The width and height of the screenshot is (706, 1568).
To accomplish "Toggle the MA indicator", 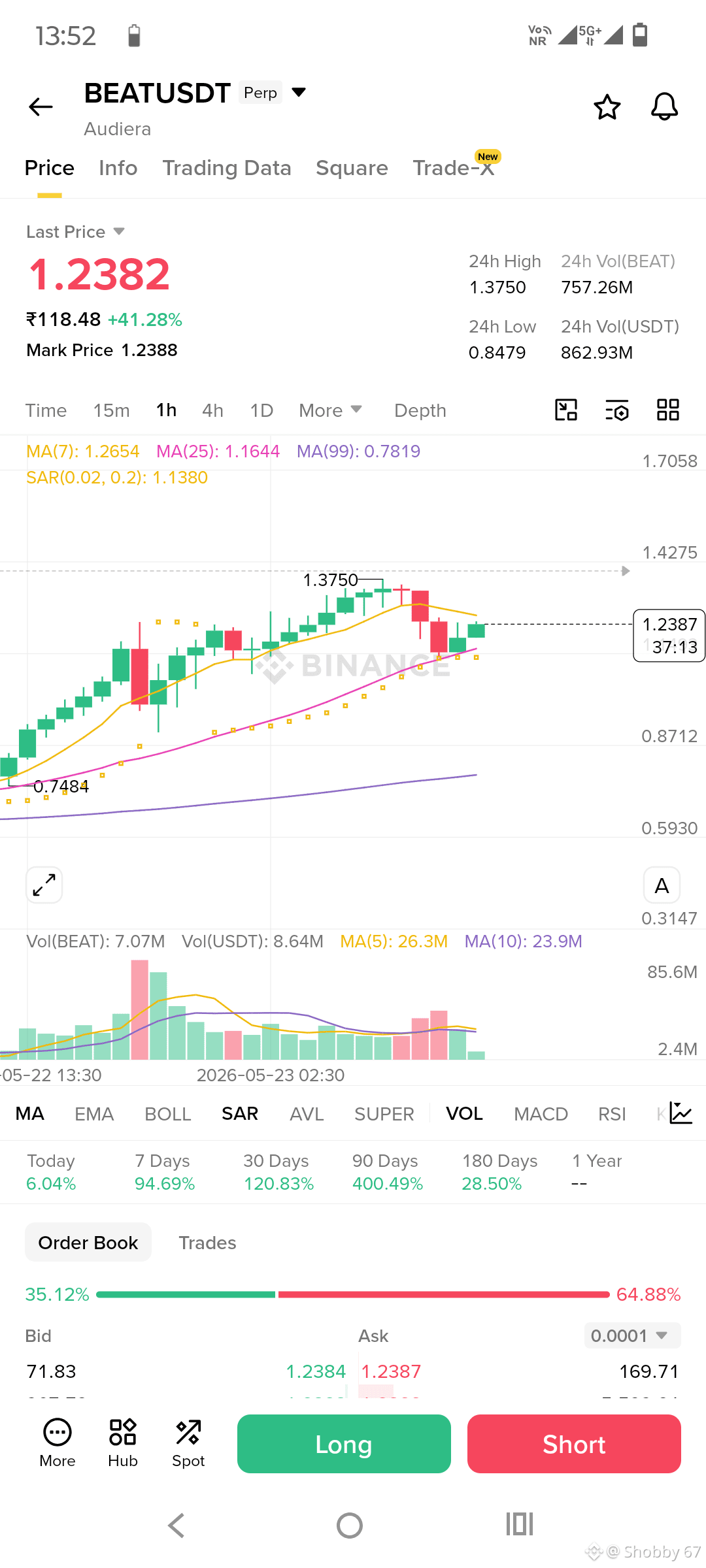I will 30,1113.
